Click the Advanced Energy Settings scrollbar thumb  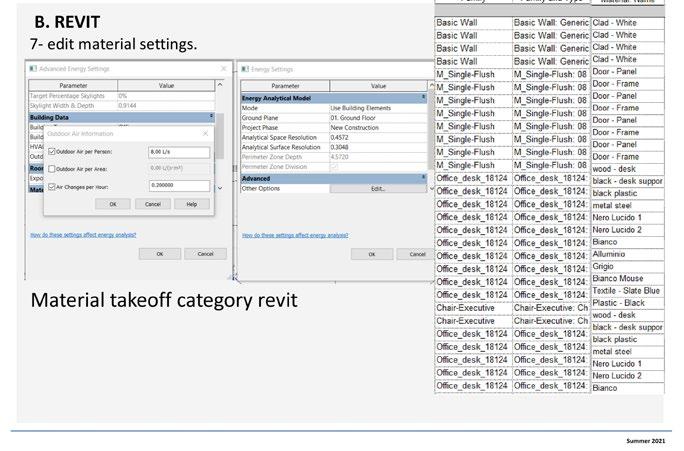pyautogui.click(x=220, y=135)
